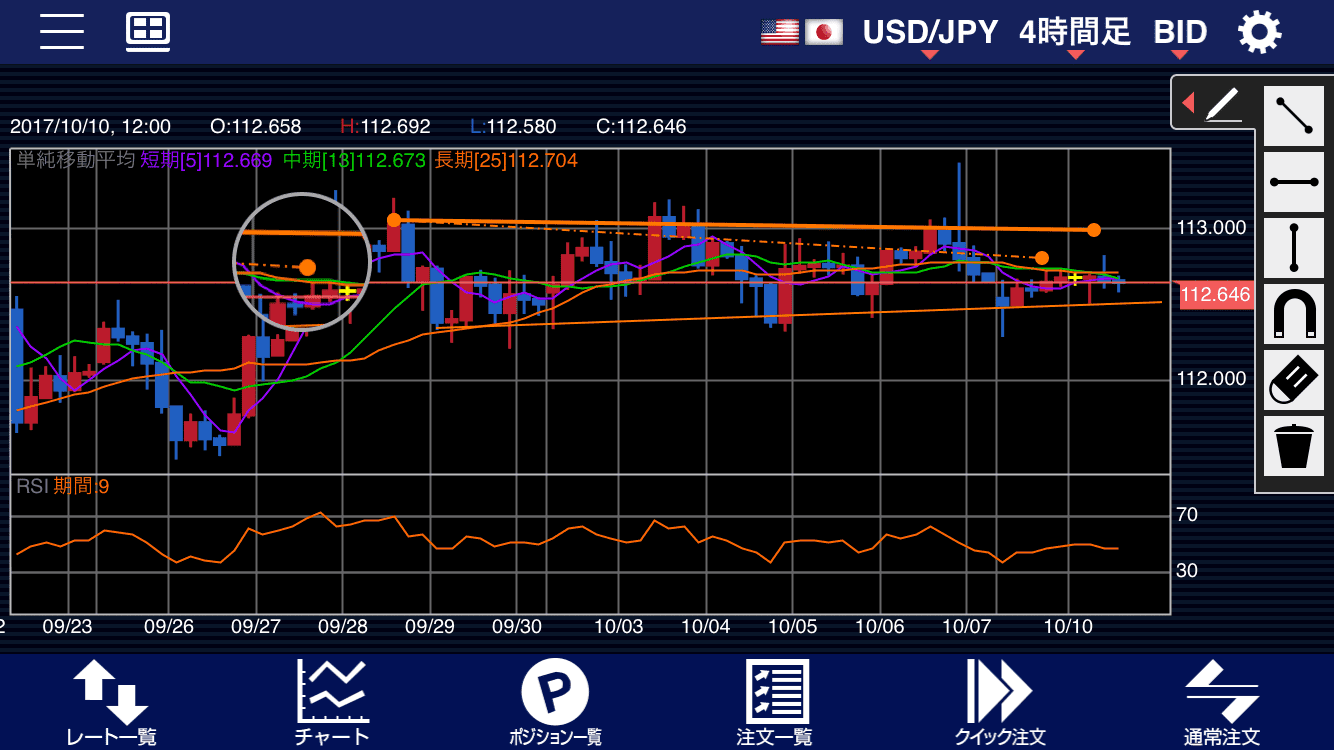
Task: Open the chart layout selector icon
Action: 148,32
